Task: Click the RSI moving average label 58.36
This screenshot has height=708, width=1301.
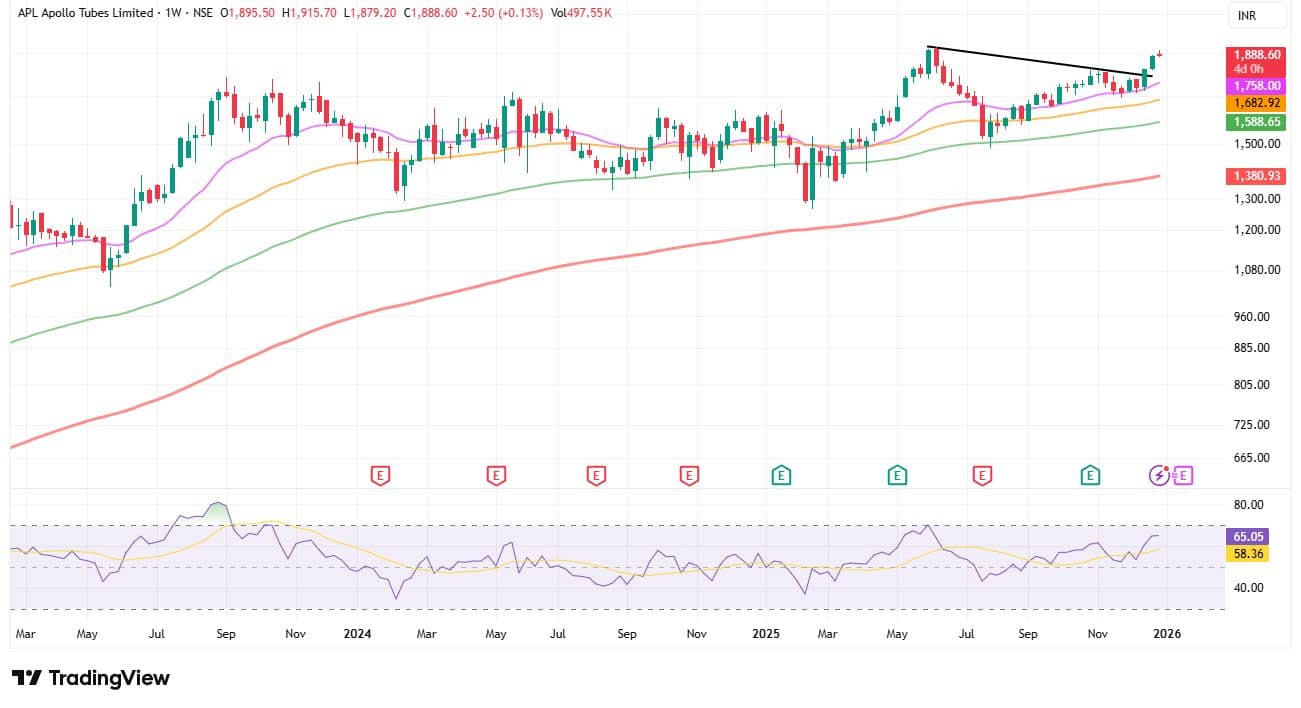Action: tap(1246, 553)
